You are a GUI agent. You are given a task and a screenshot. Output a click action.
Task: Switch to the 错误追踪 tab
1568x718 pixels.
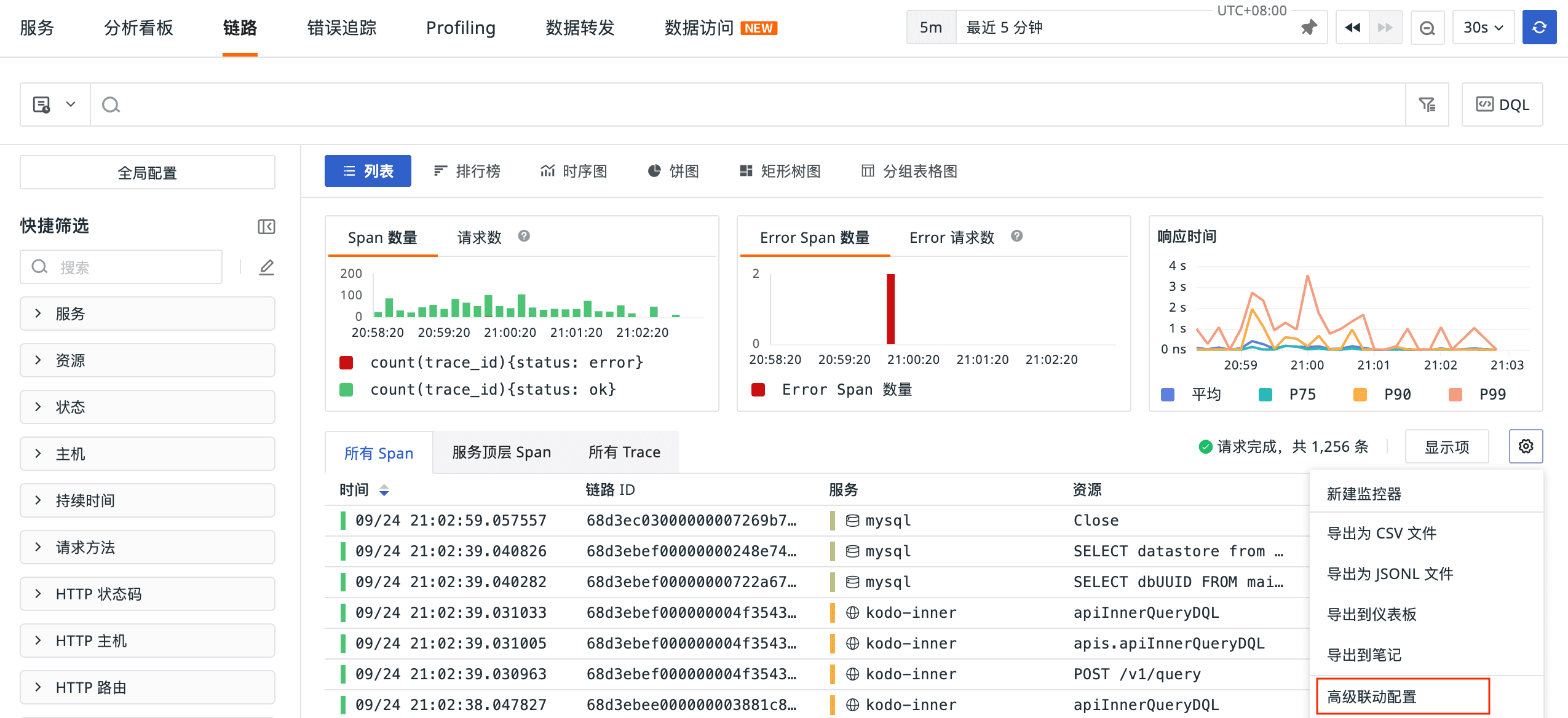tap(341, 28)
